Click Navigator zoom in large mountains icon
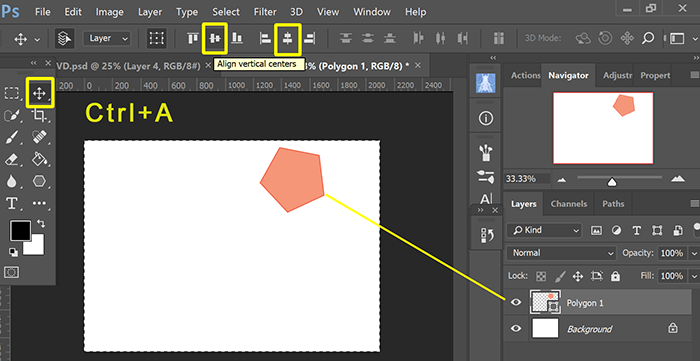 678,179
